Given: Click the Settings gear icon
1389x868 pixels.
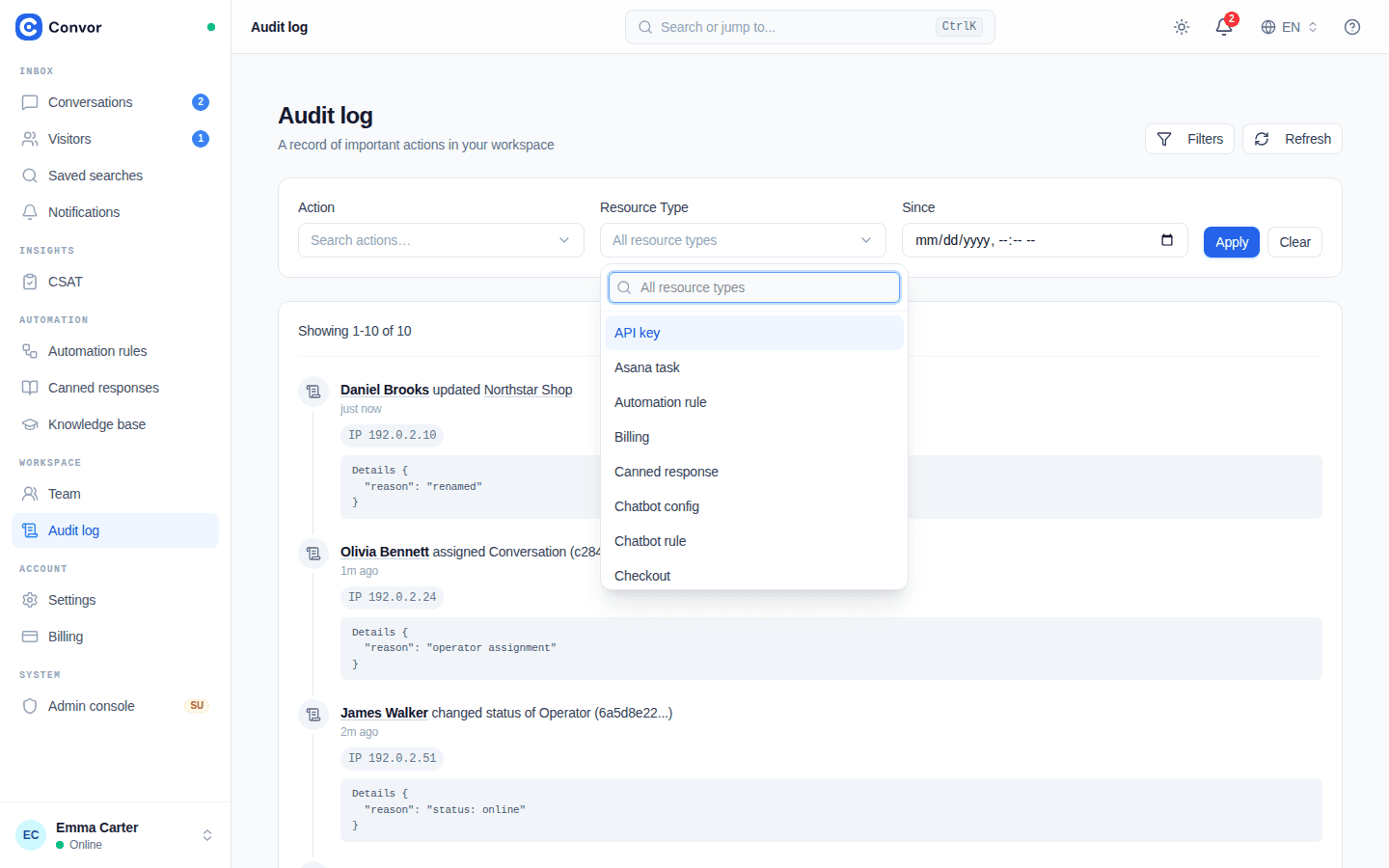Looking at the screenshot, I should [x=30, y=600].
